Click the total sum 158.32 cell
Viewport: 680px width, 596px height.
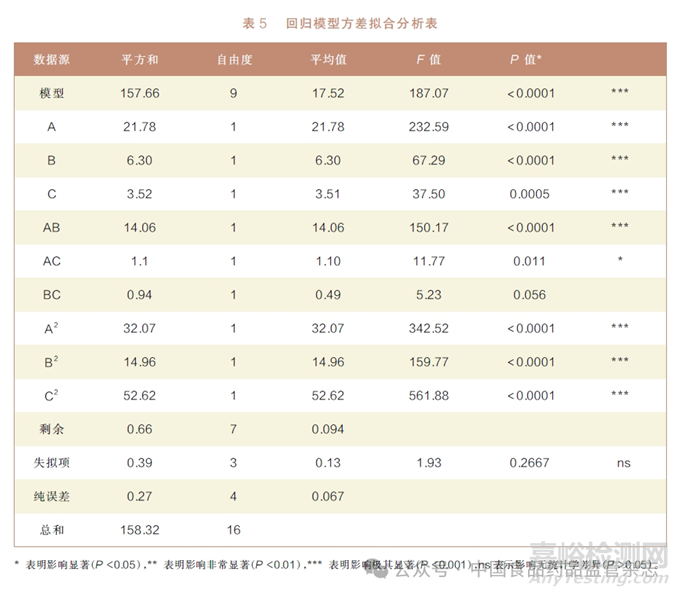(139, 530)
